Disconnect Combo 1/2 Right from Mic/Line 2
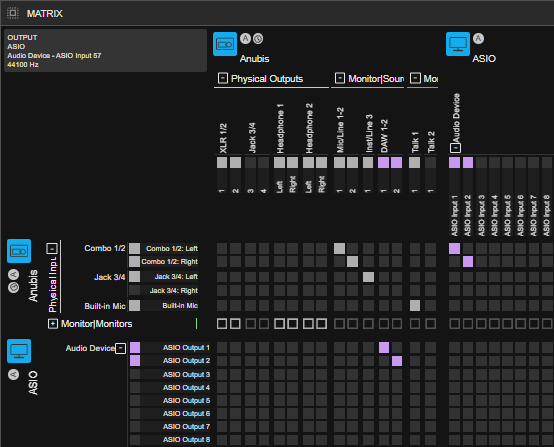554x447 pixels. 352,261
